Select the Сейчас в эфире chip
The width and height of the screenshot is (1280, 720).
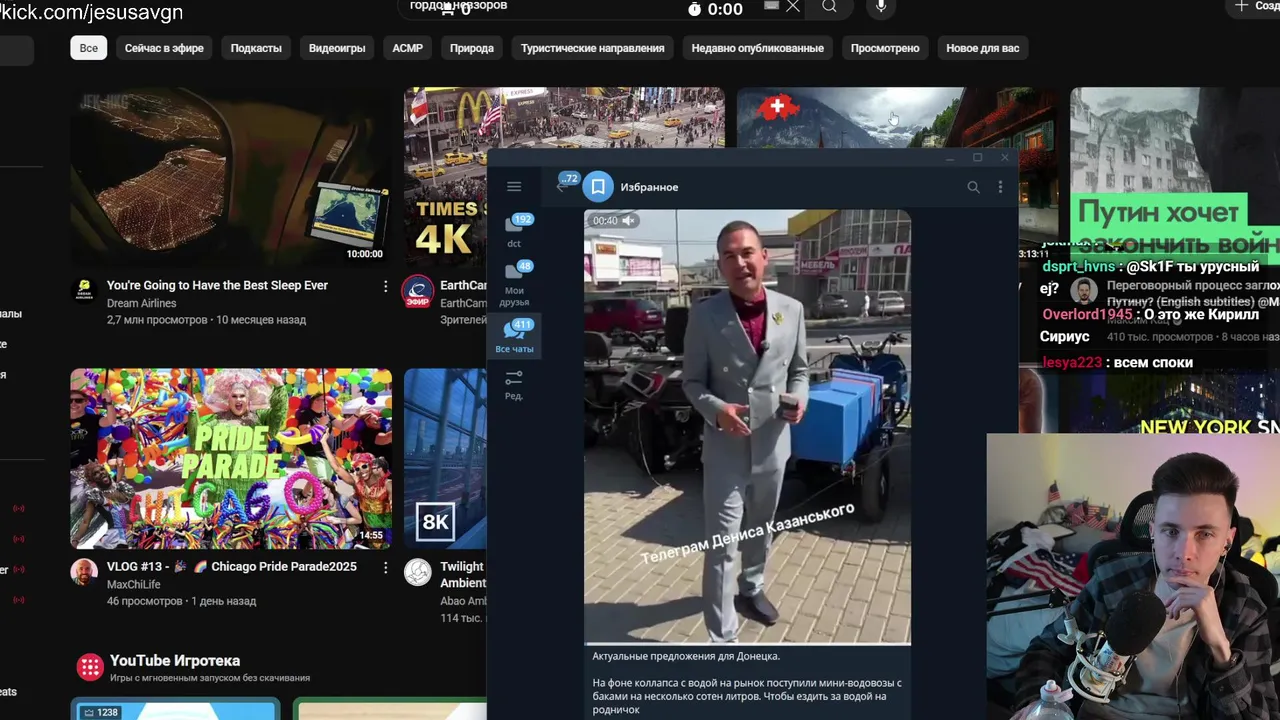click(164, 48)
